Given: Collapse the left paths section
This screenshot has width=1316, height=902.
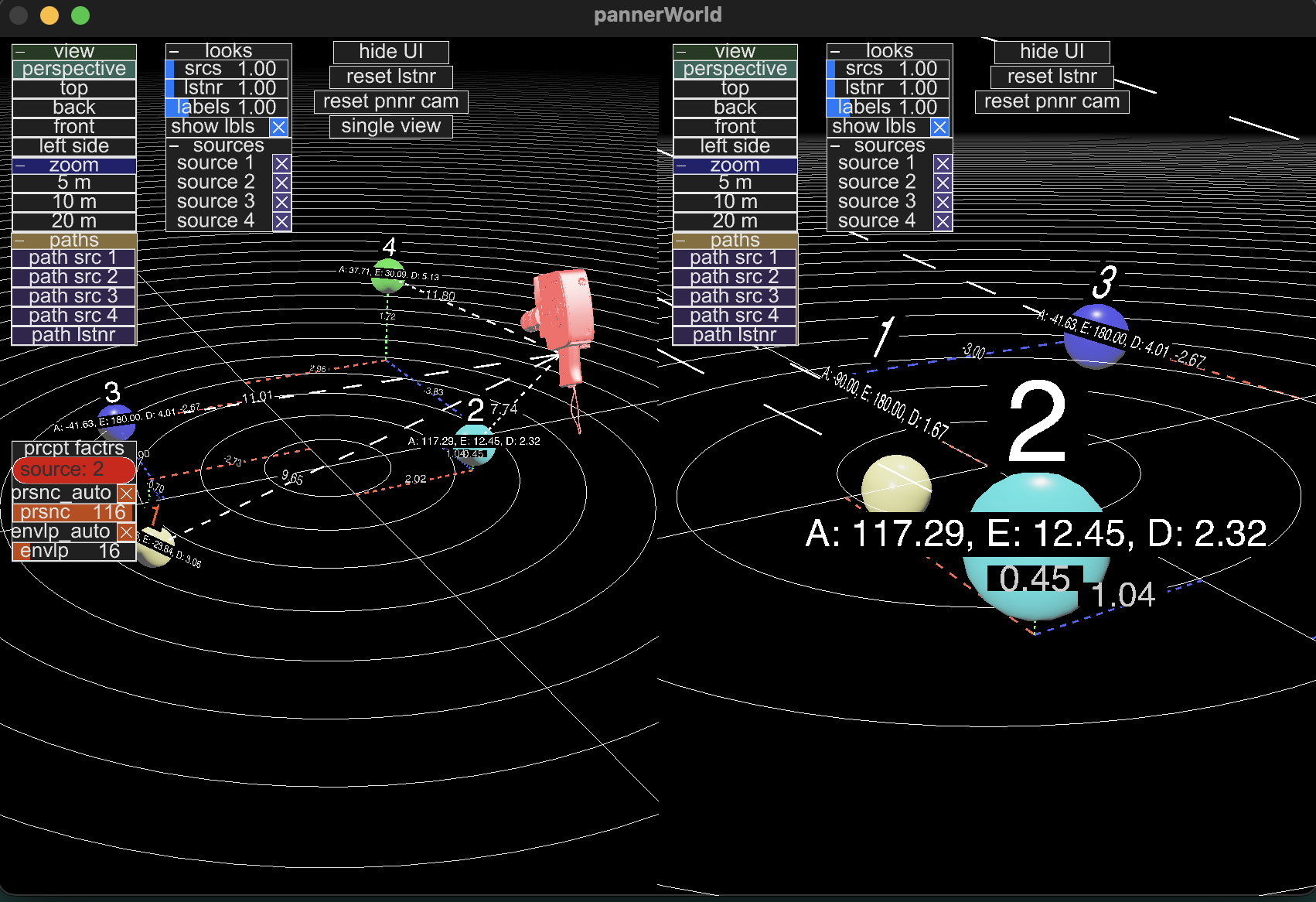Looking at the screenshot, I should point(21,241).
